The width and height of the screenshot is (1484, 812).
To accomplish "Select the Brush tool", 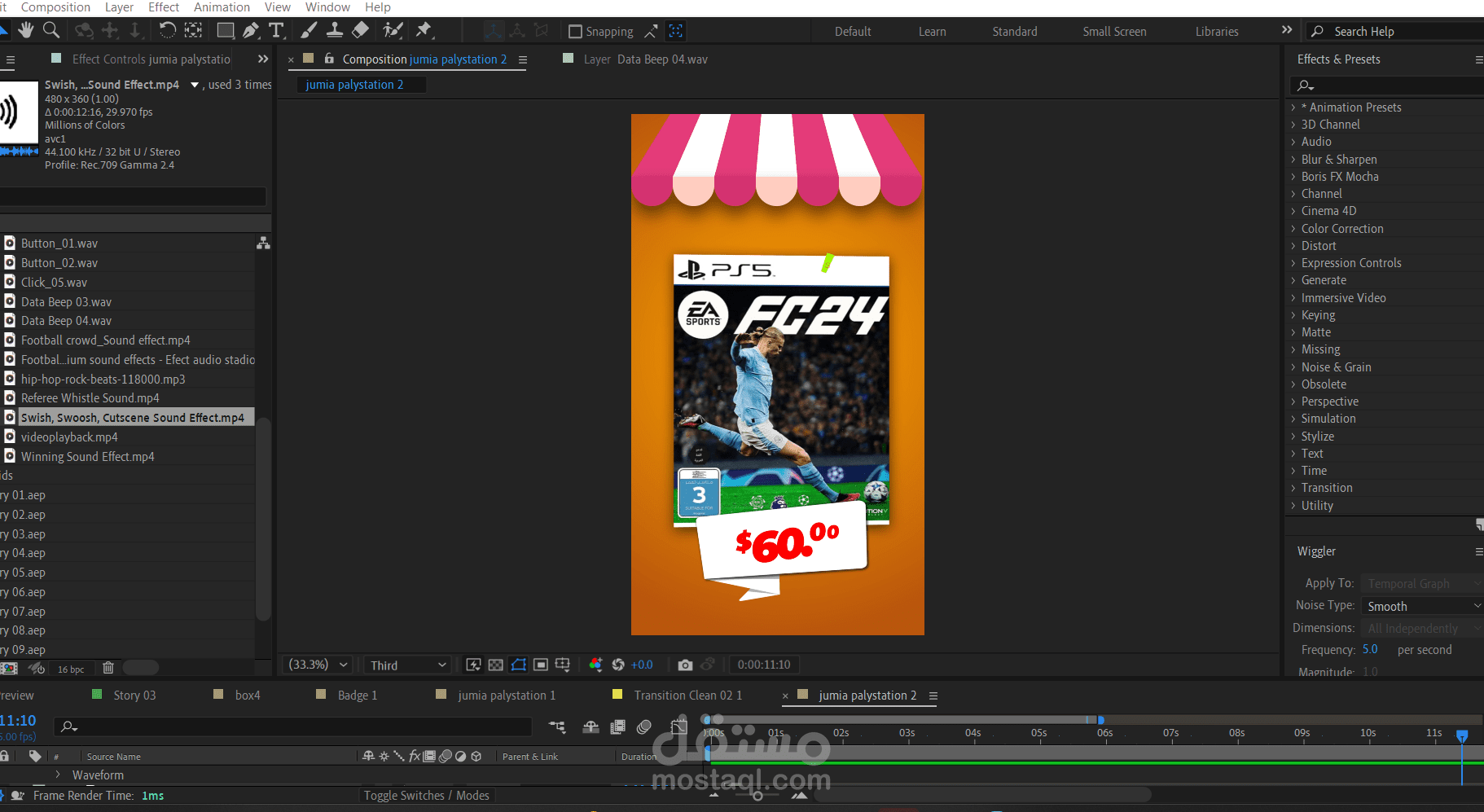I will [x=309, y=30].
